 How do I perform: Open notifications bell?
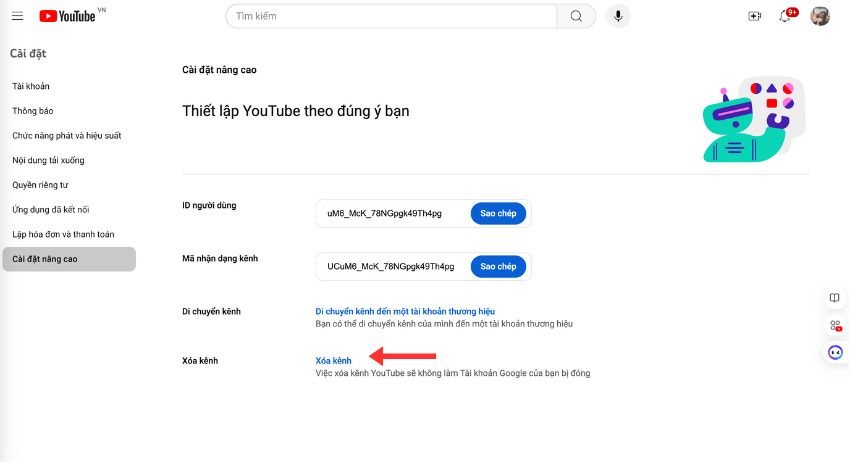[x=785, y=16]
